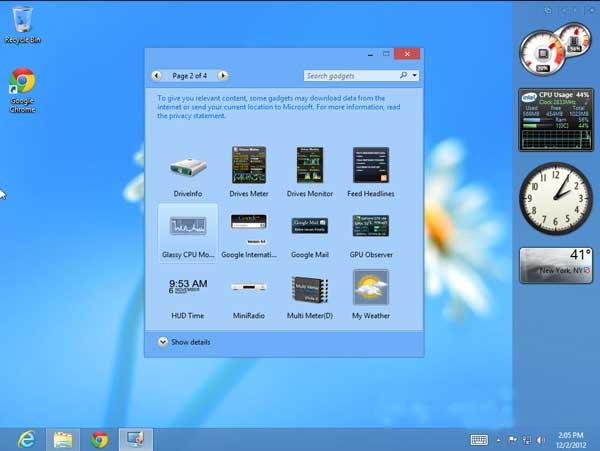The height and width of the screenshot is (451, 600).
Task: Open File Explorer from the taskbar
Action: pos(63,440)
